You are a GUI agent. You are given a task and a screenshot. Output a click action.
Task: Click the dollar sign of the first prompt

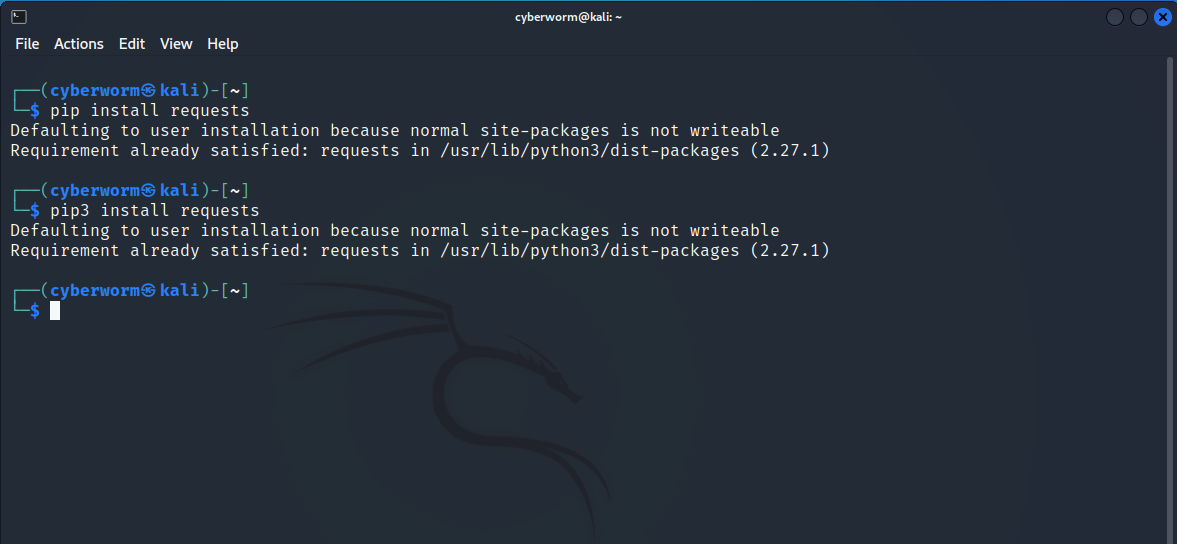click(35, 111)
